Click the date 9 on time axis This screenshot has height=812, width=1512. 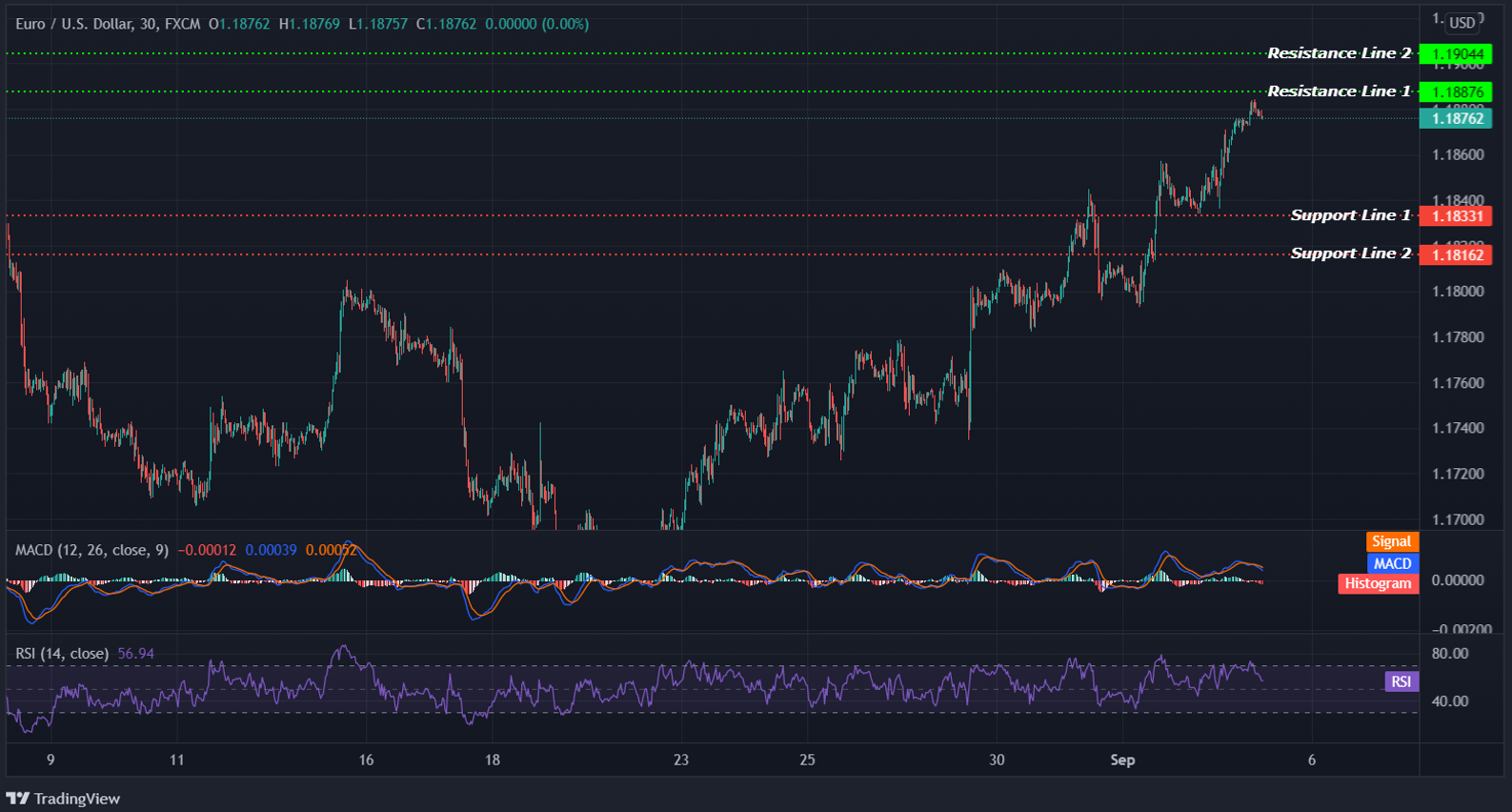[50, 760]
